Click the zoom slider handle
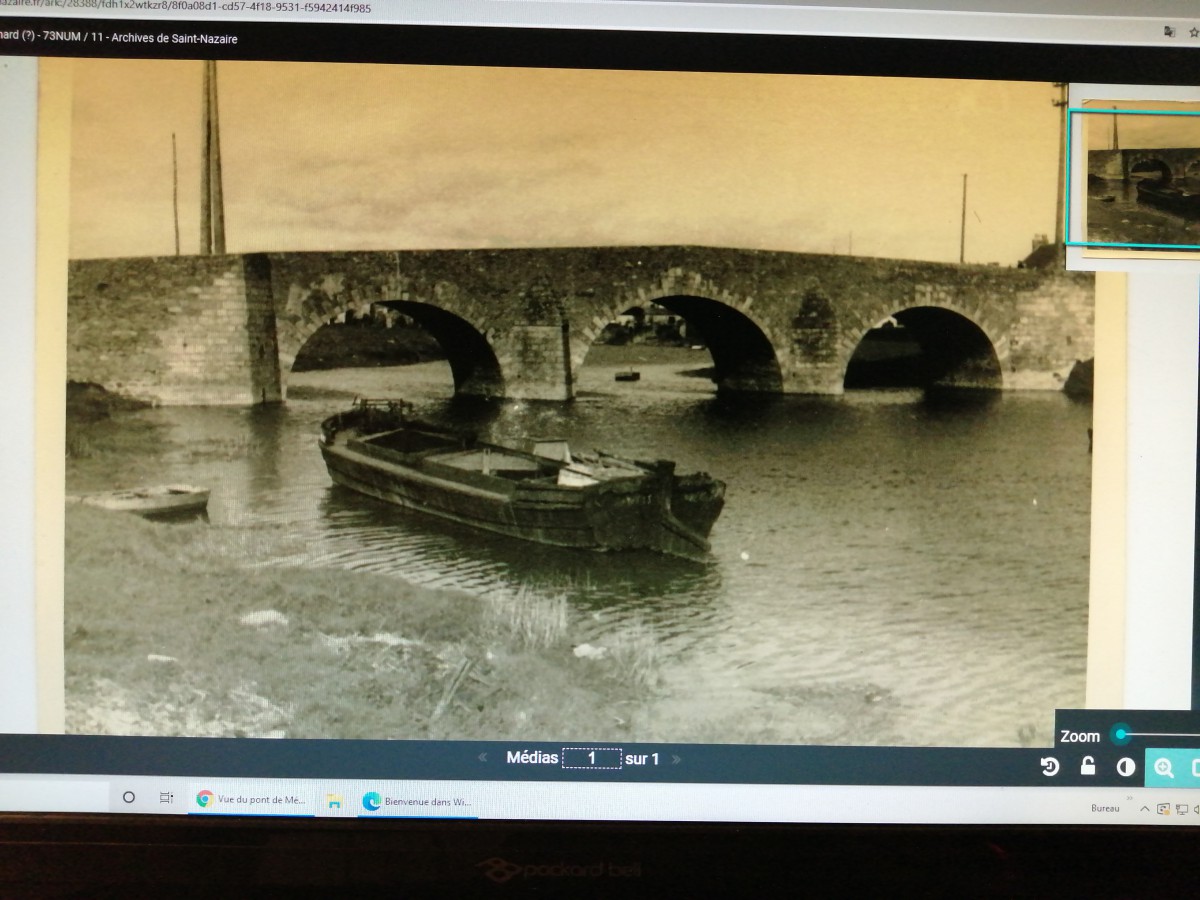This screenshot has height=900, width=1200. tap(1121, 735)
